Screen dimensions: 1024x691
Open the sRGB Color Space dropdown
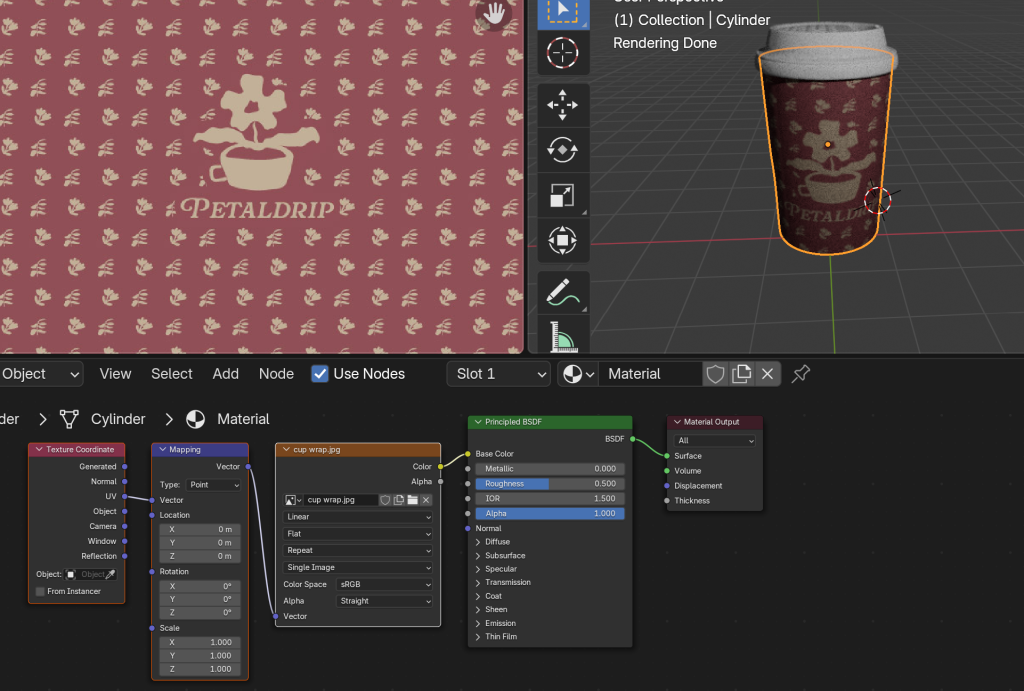(x=385, y=584)
